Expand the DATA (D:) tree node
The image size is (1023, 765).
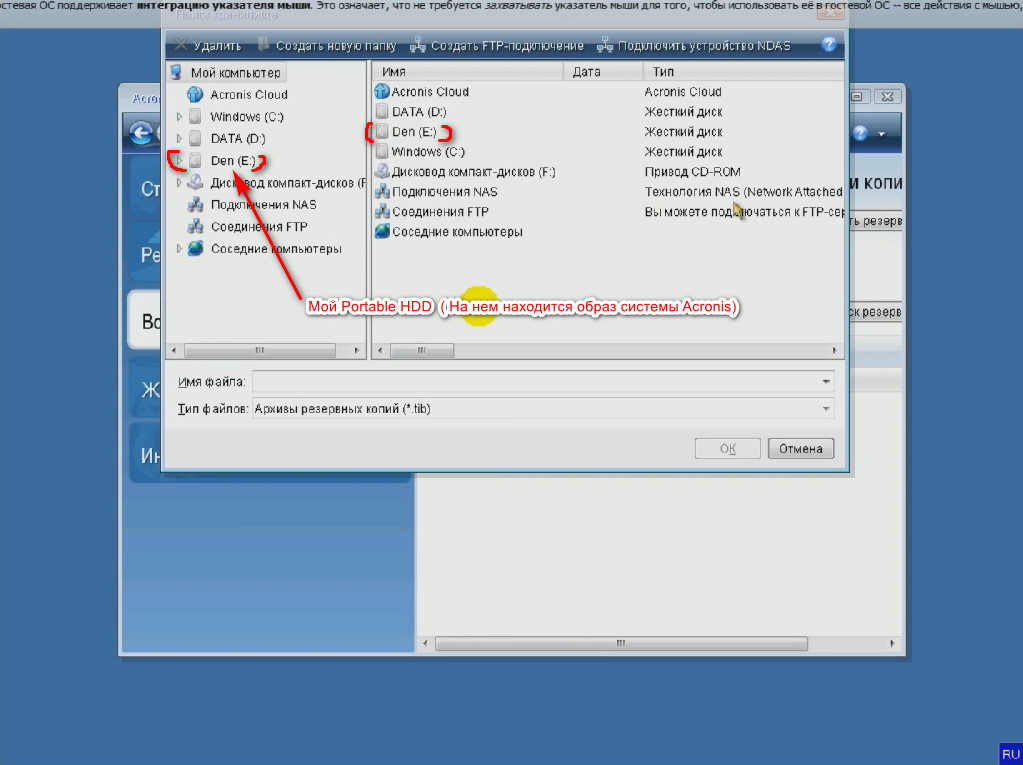click(180, 139)
